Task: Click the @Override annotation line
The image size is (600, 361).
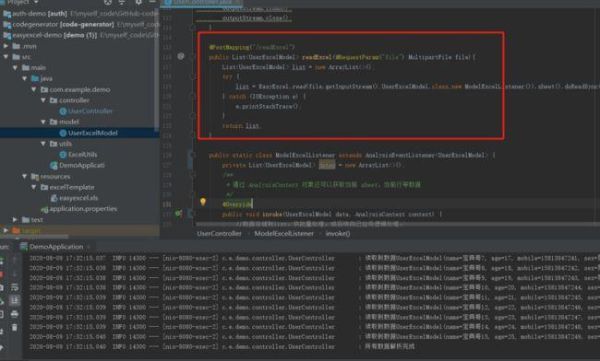Action: 237,204
